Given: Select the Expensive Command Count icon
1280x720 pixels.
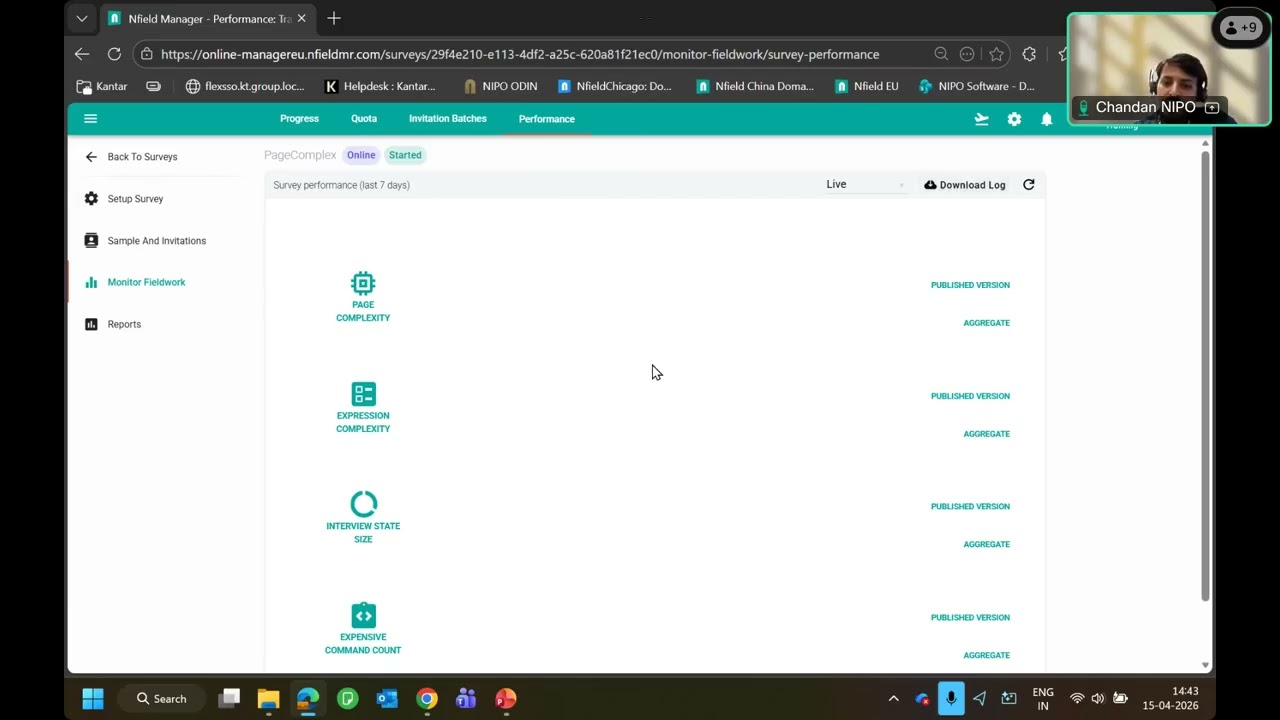Looking at the screenshot, I should (x=363, y=614).
